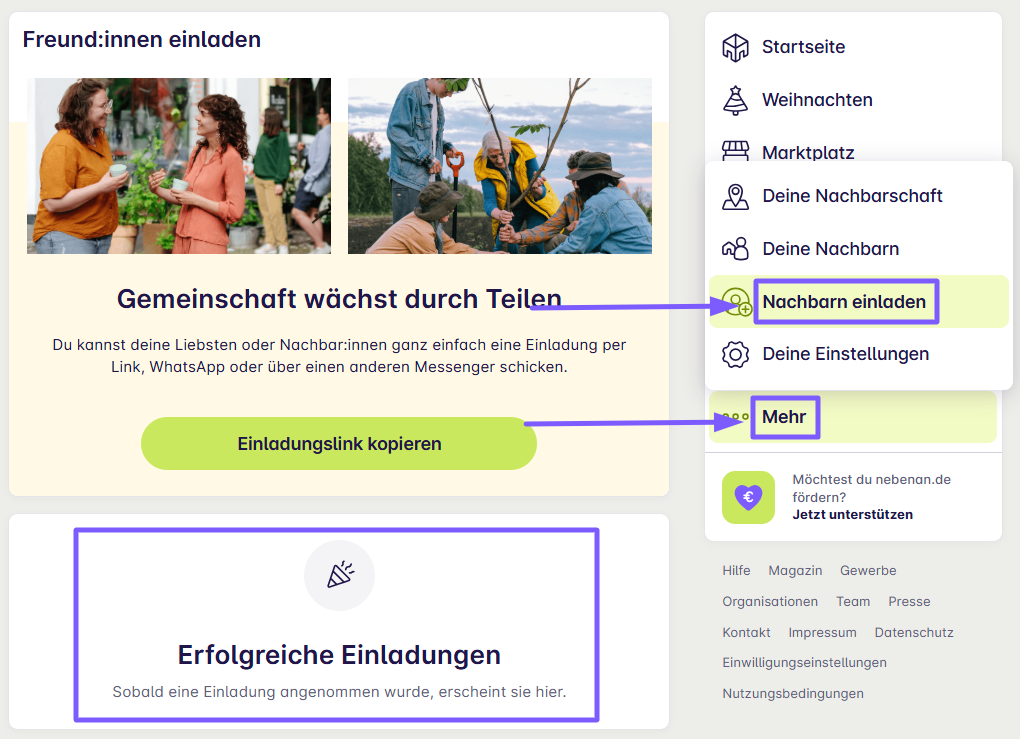Click 'Möchtest du nebenan.de fördern?' text
This screenshot has height=739, width=1020.
871,489
